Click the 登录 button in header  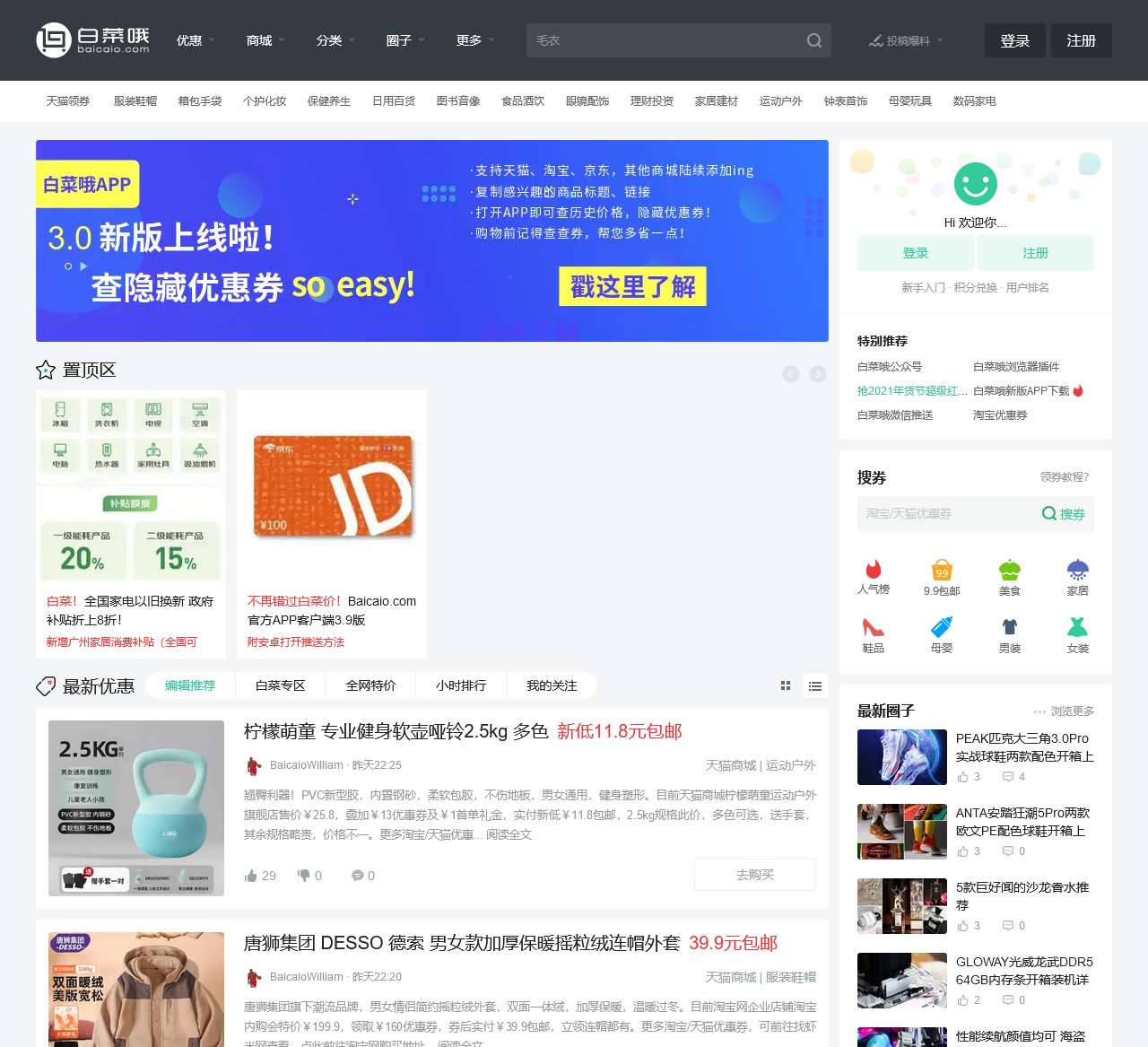click(1015, 40)
